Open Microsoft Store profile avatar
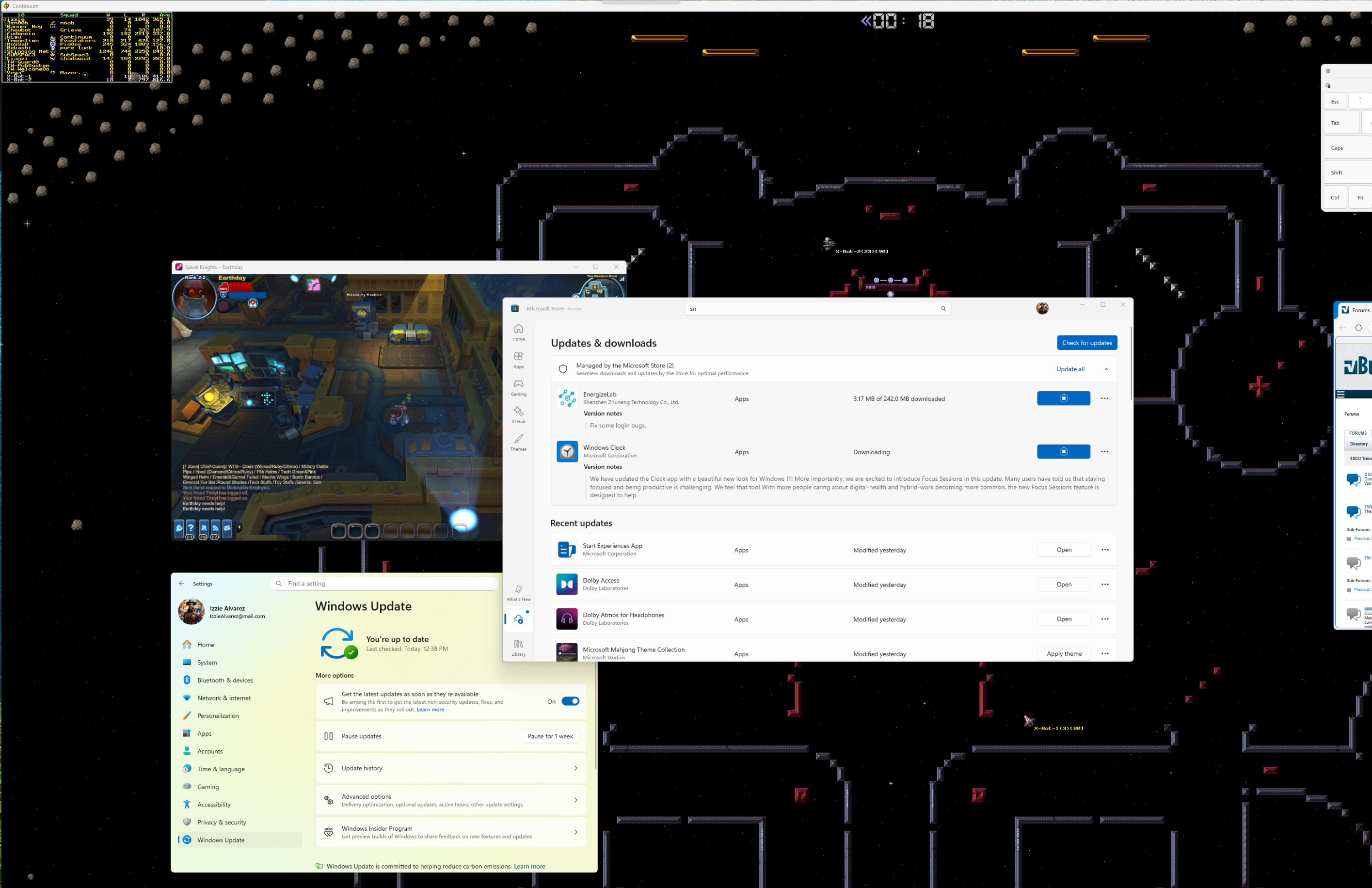This screenshot has height=888, width=1372. (x=1042, y=308)
